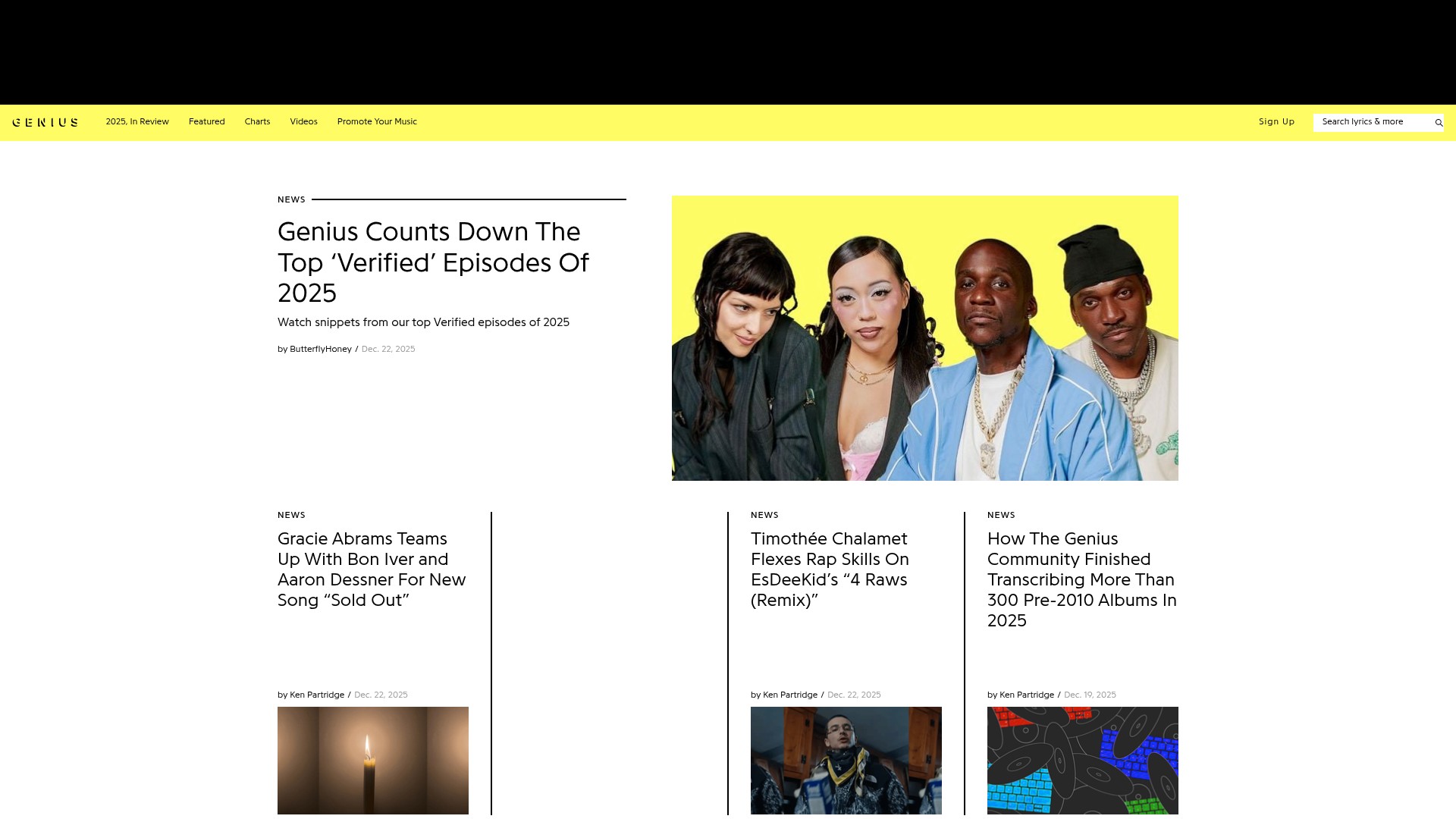
Task: Click the NEWS label above Genius Community story
Action: point(1001,516)
